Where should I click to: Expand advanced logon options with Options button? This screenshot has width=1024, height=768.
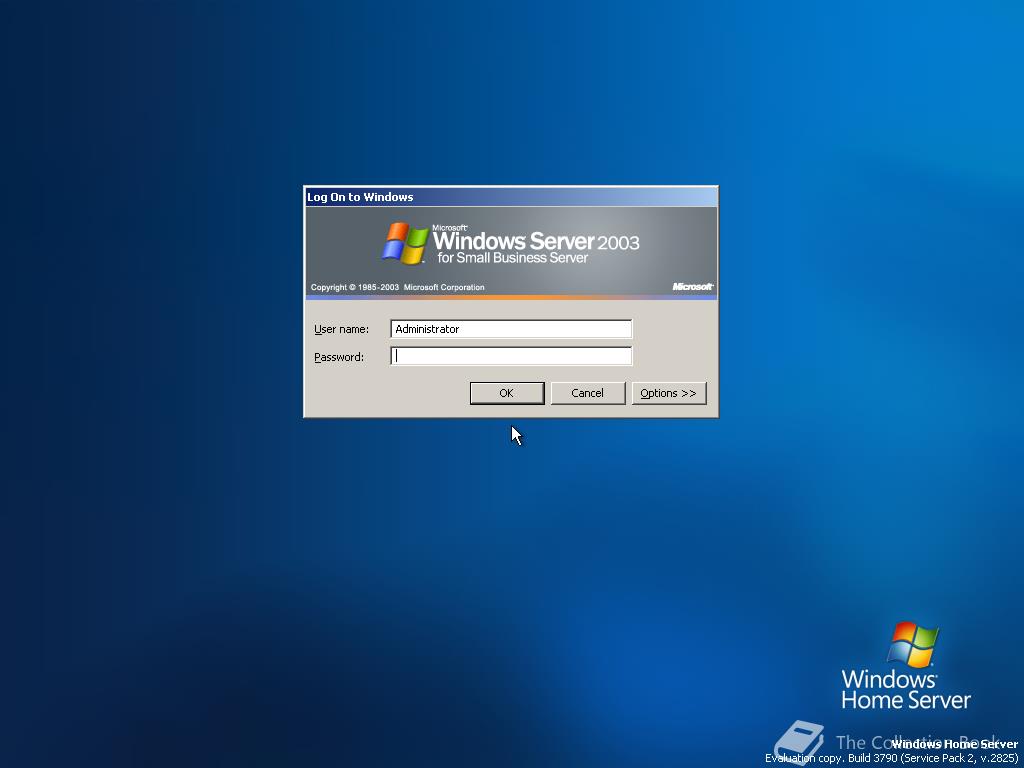668,393
